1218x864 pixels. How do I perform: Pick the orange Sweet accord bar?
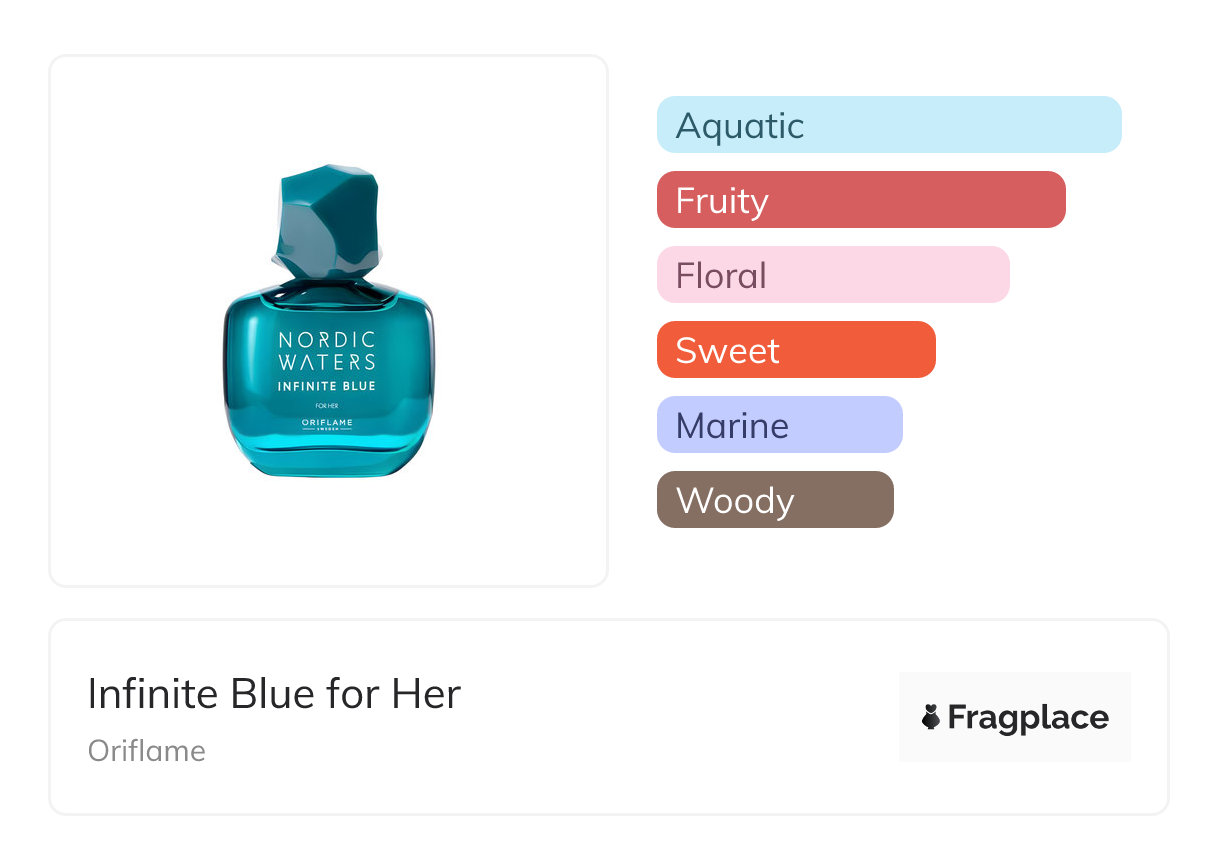pyautogui.click(x=795, y=350)
